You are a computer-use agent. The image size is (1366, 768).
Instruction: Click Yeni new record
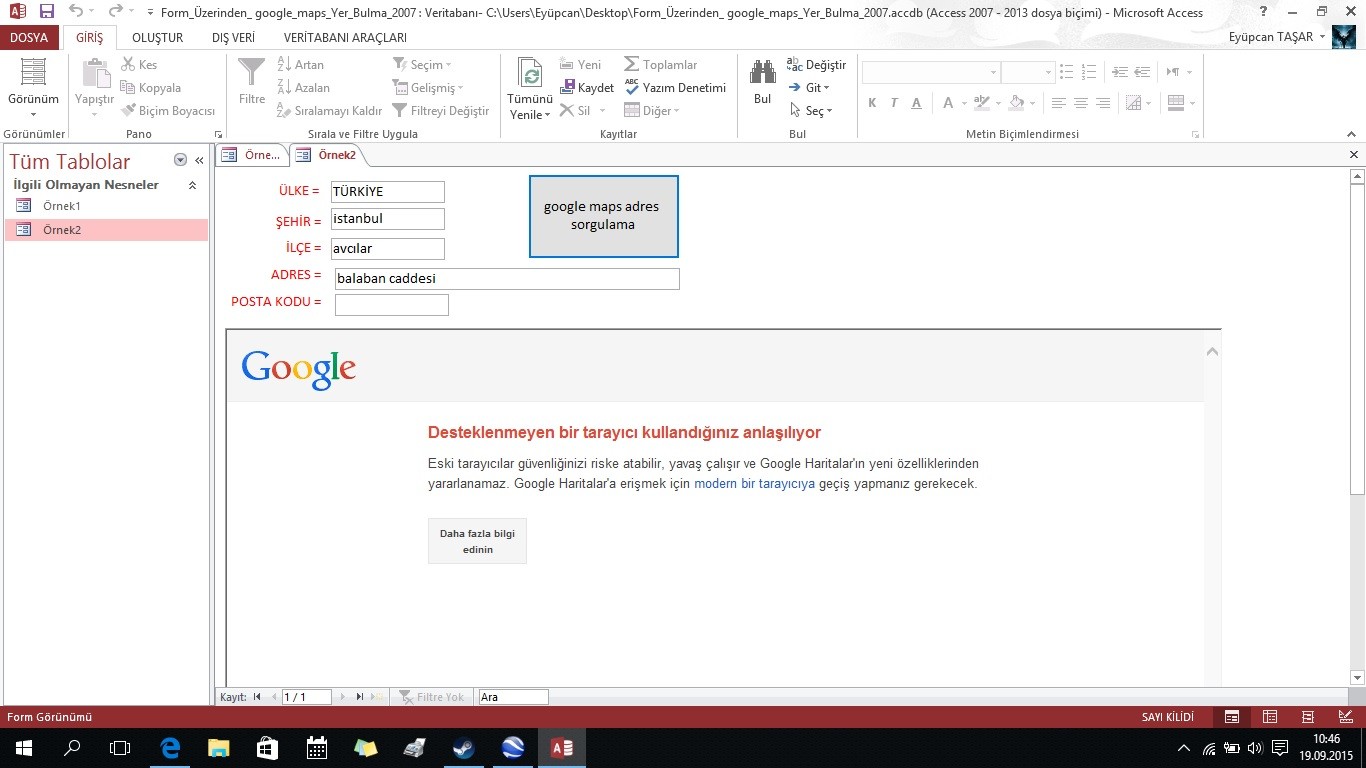580,64
